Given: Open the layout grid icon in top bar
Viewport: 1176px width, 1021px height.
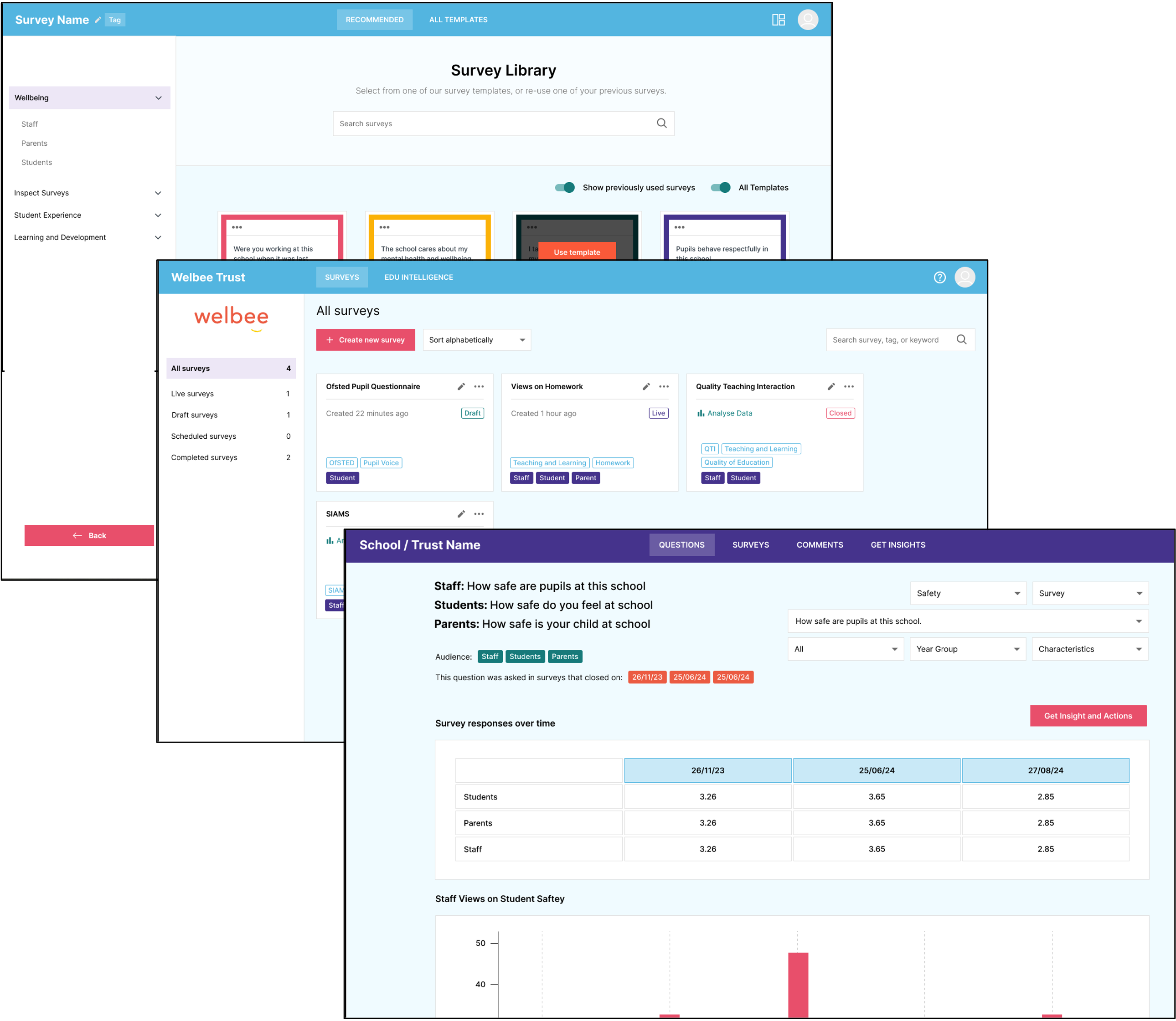Looking at the screenshot, I should pyautogui.click(x=778, y=20).
